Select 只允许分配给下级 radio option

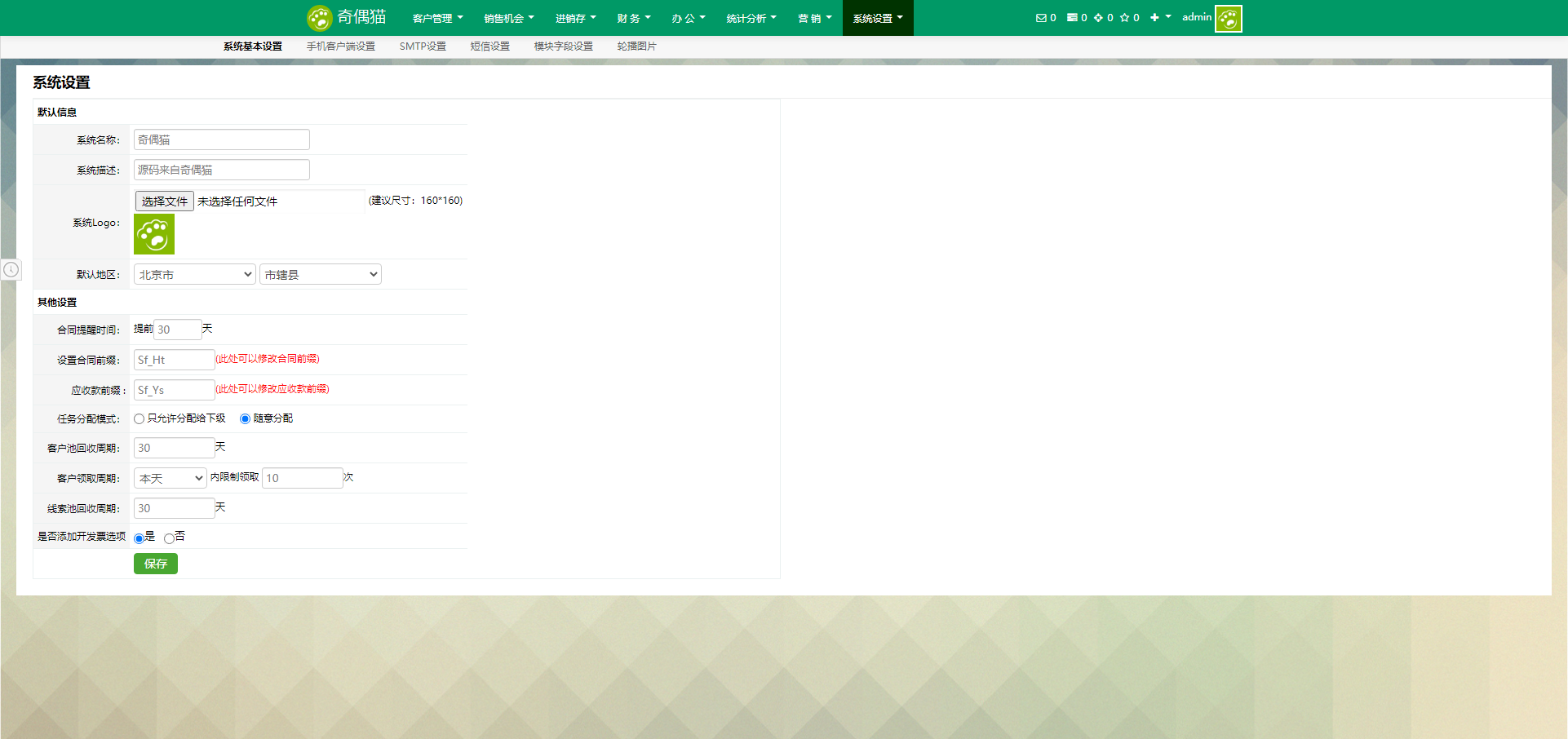point(139,419)
